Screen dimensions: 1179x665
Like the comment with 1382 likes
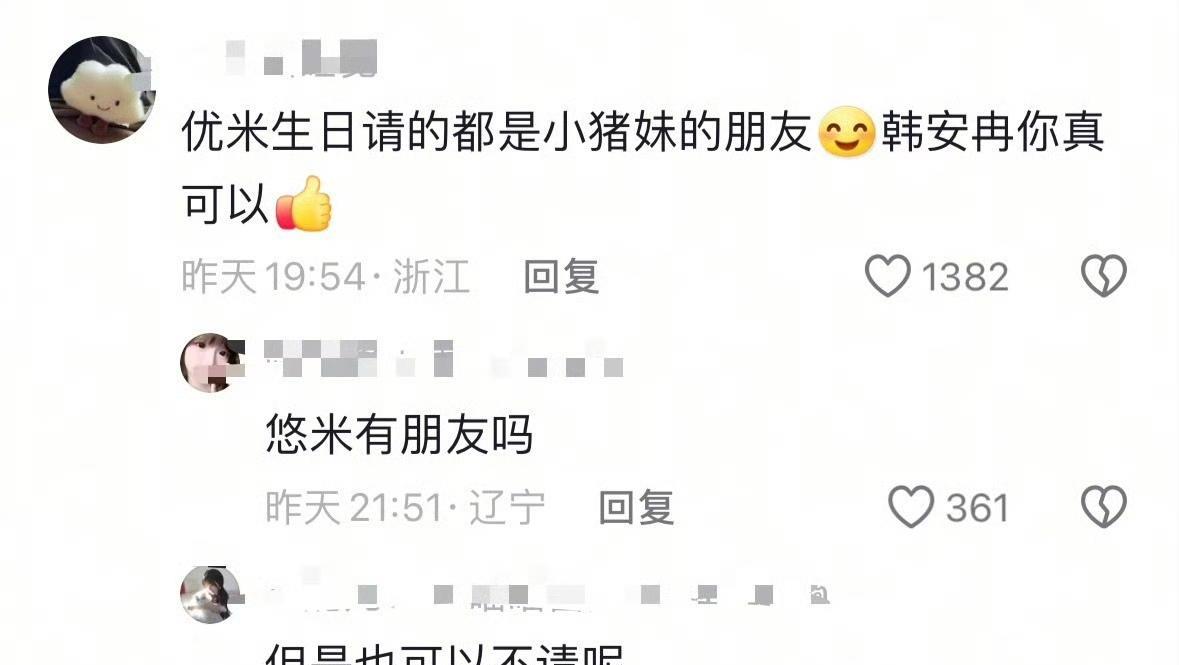[888, 275]
